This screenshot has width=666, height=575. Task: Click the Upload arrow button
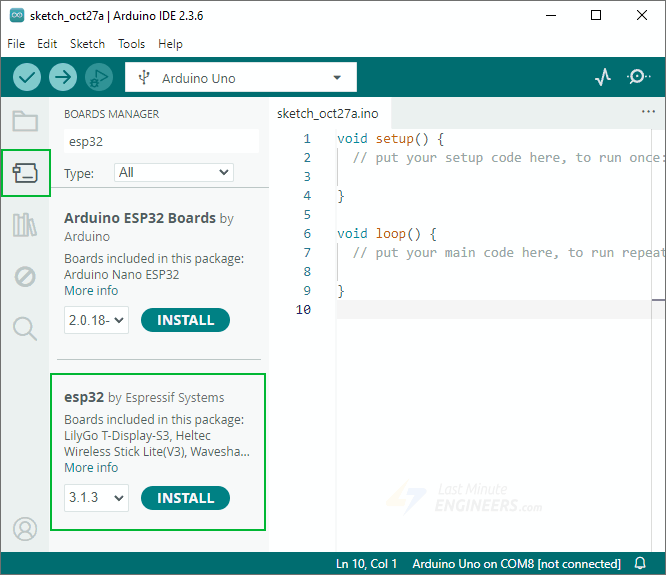click(63, 77)
